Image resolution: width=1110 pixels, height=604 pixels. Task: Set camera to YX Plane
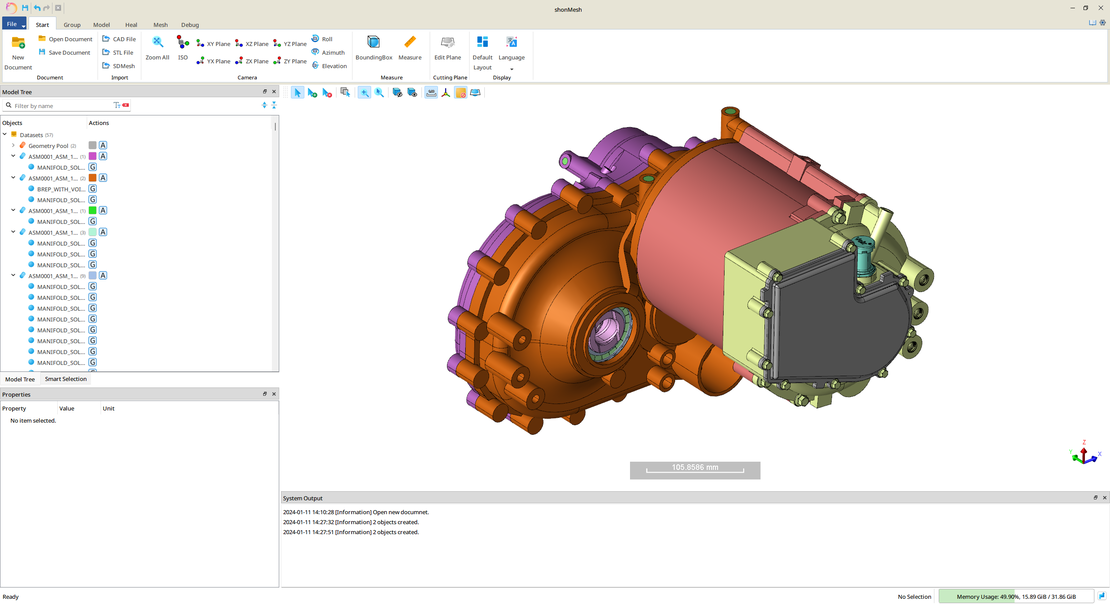pyautogui.click(x=213, y=61)
